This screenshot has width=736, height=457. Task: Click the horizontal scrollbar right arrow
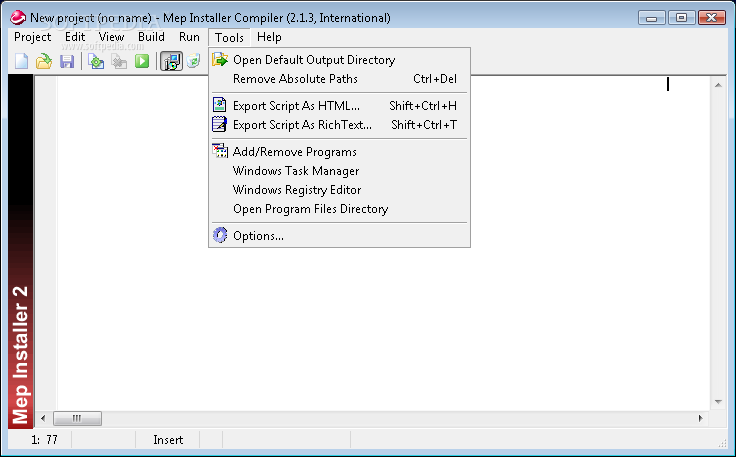click(700, 418)
